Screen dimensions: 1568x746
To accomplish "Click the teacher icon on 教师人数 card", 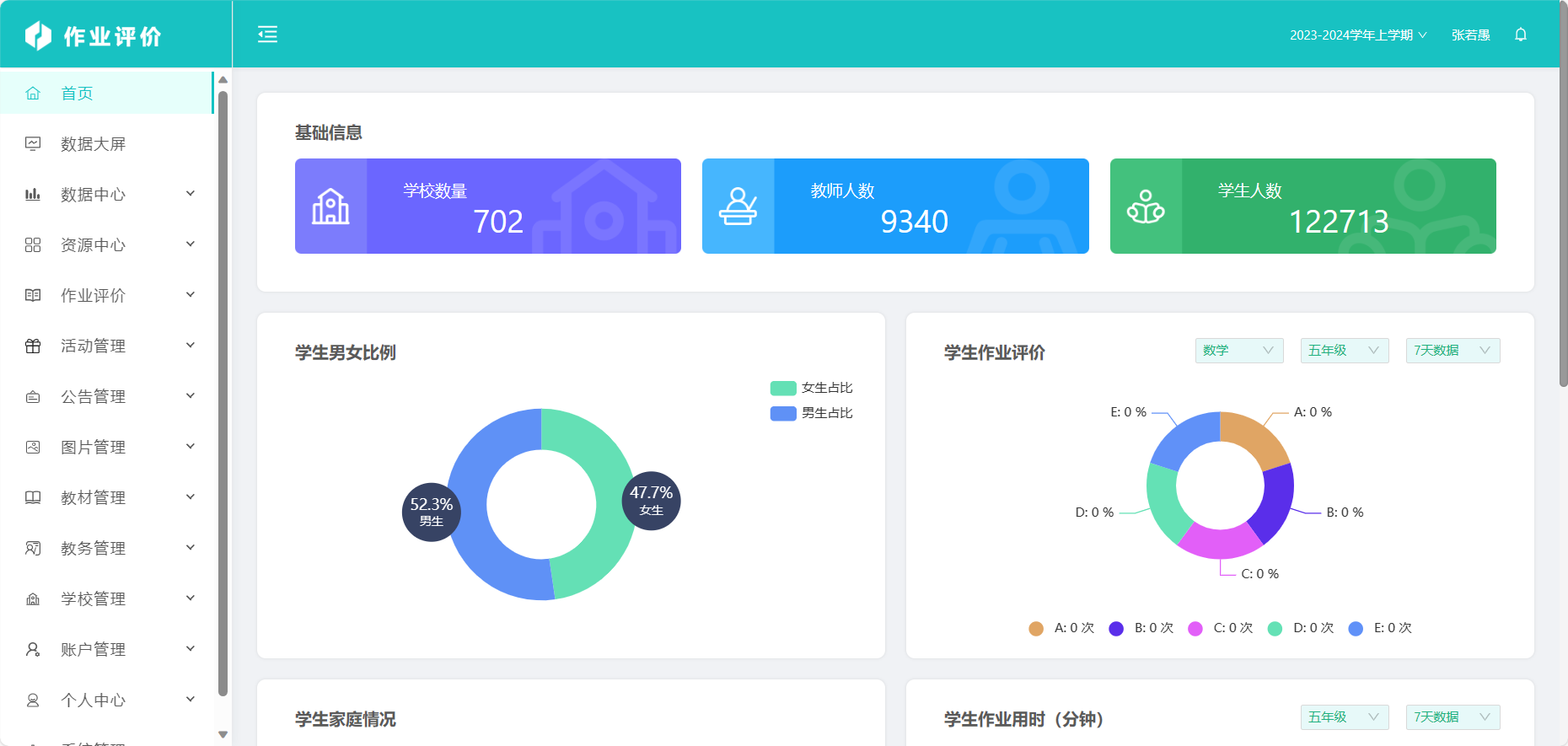I will point(738,207).
